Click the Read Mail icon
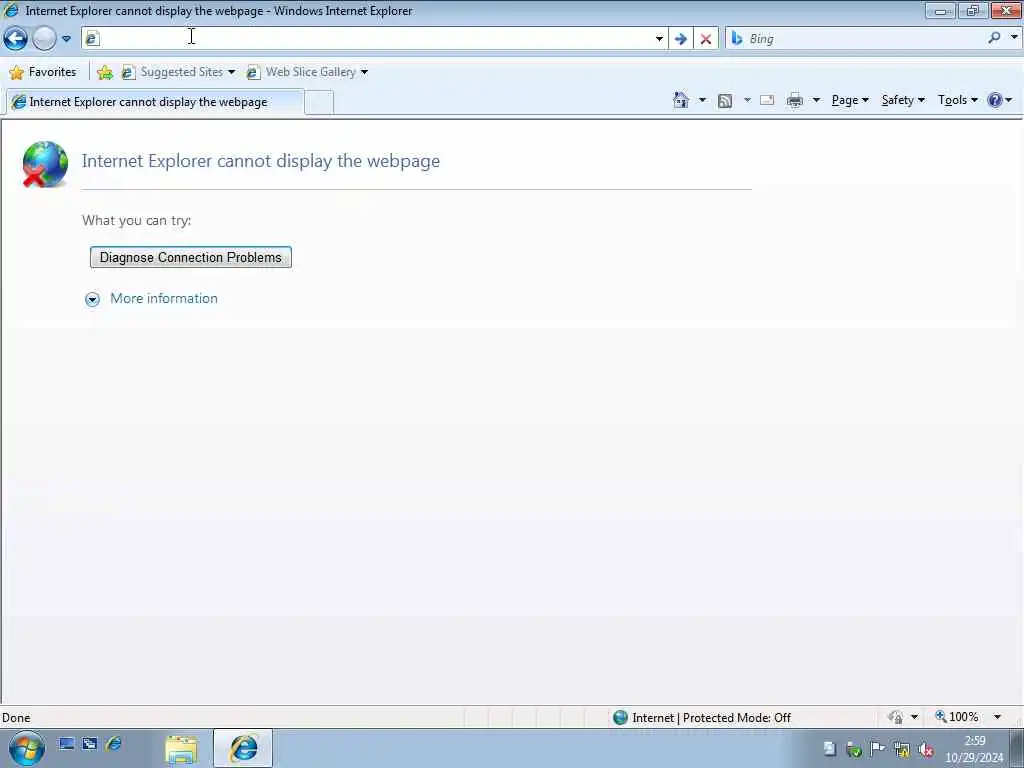The image size is (1024, 768). coord(767,100)
